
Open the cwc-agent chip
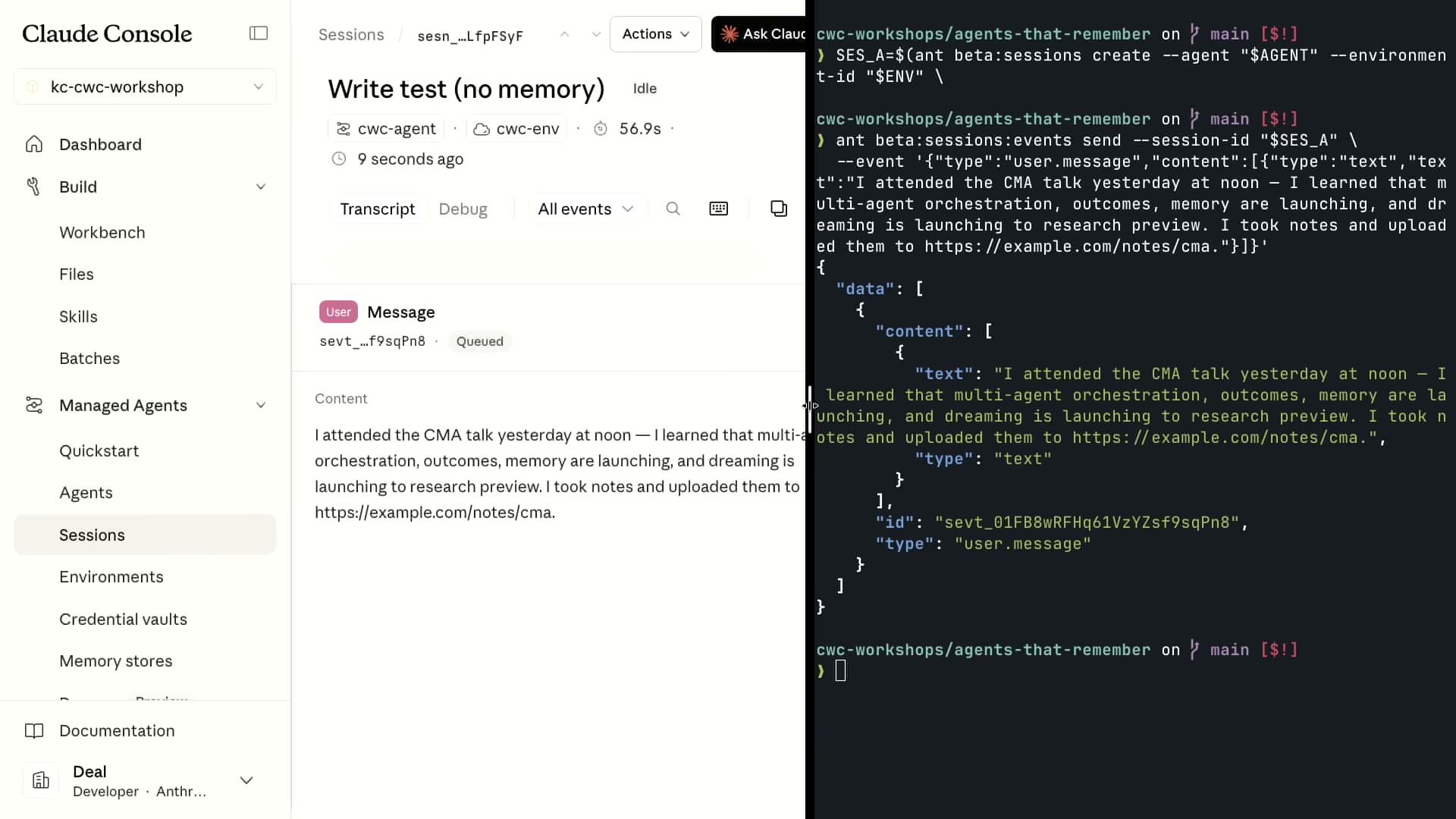pyautogui.click(x=386, y=129)
